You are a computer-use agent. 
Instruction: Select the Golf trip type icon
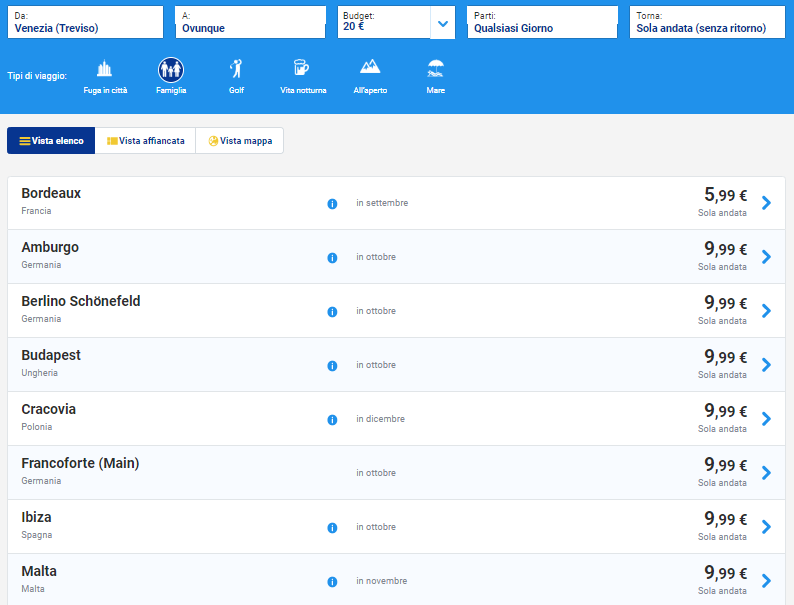(236, 70)
